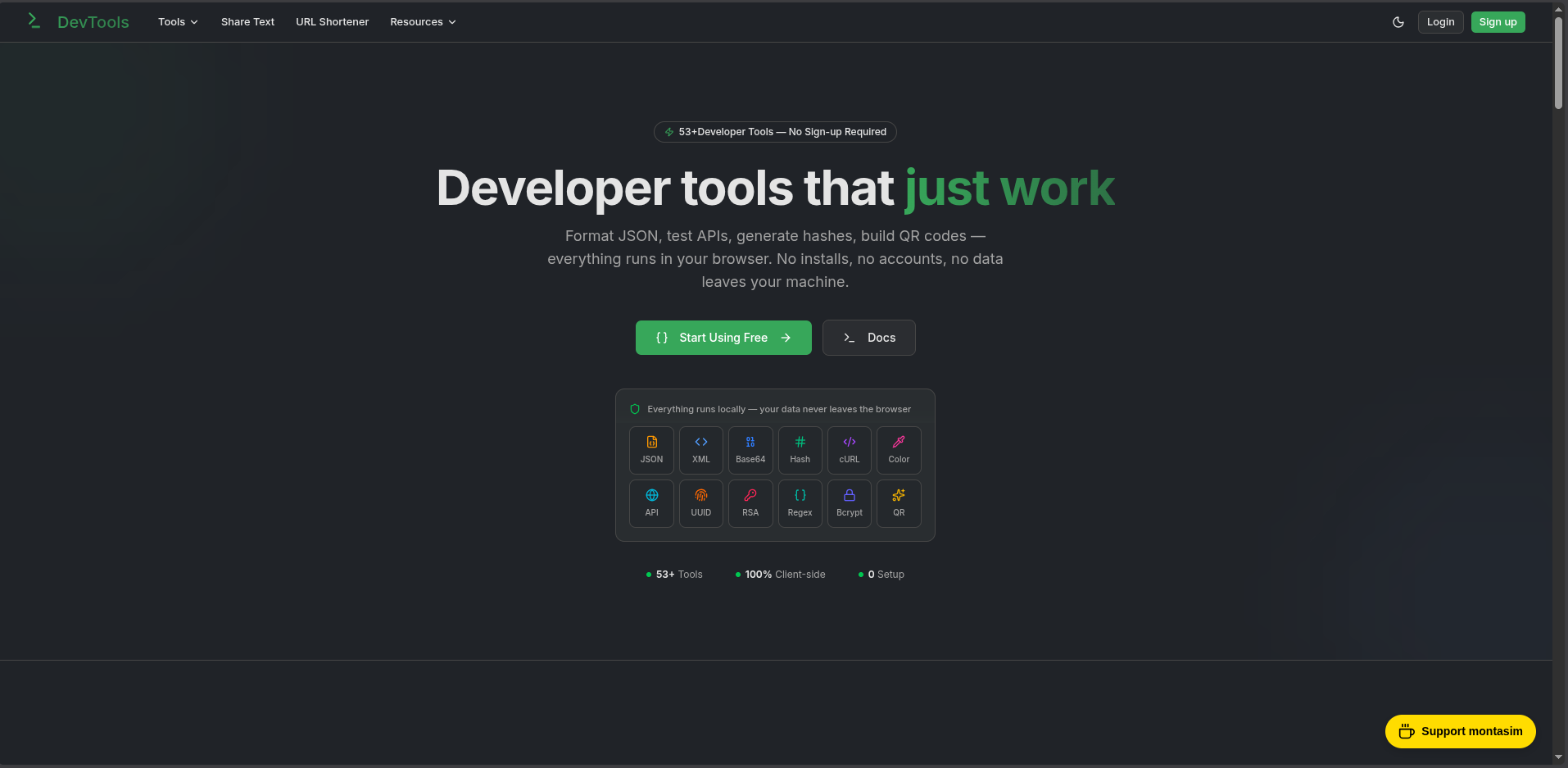The image size is (1568, 768).
Task: Click the scrollbar down arrow
Action: (1559, 757)
